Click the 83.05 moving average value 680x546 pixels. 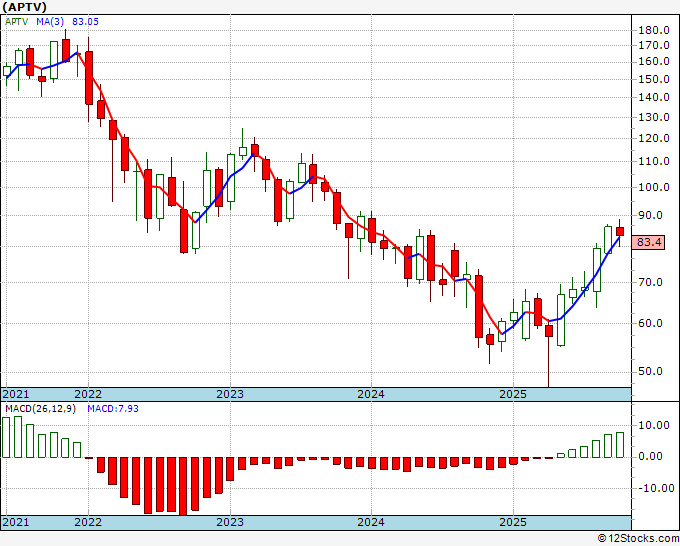point(85,22)
